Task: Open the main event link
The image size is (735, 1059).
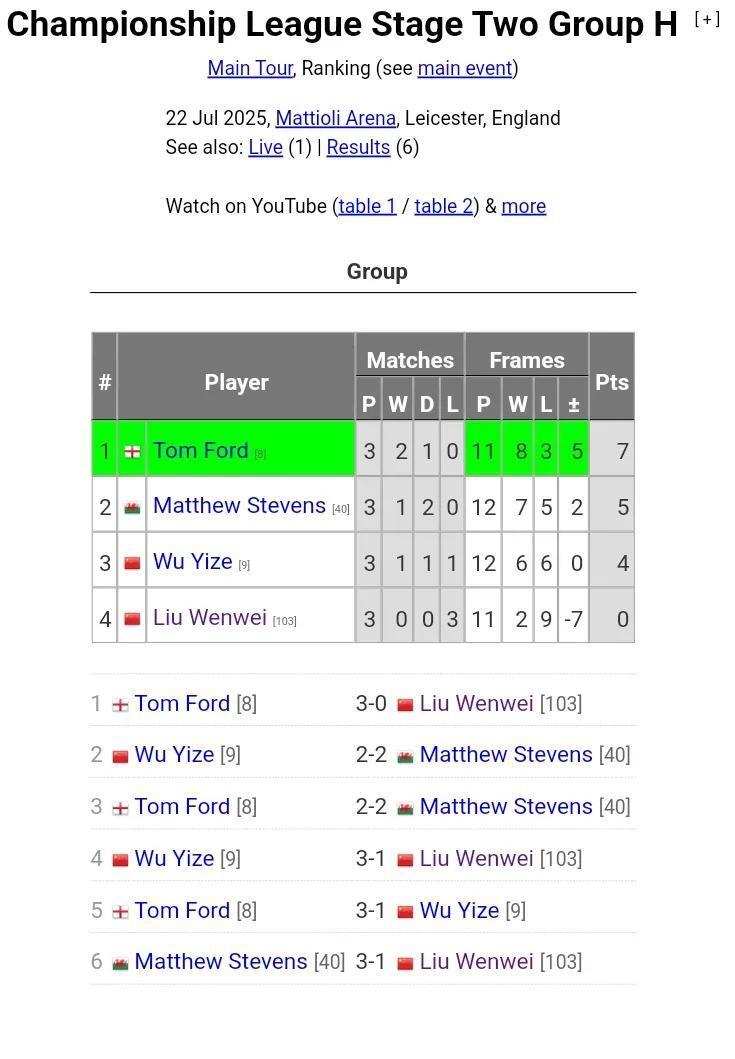Action: coord(465,68)
